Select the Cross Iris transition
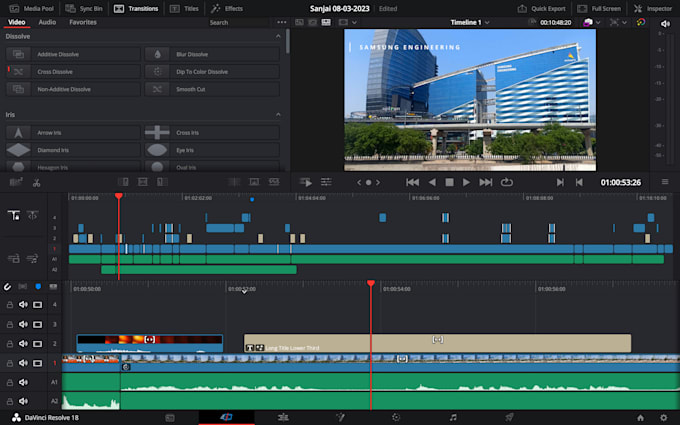The image size is (680, 425). tap(212, 132)
